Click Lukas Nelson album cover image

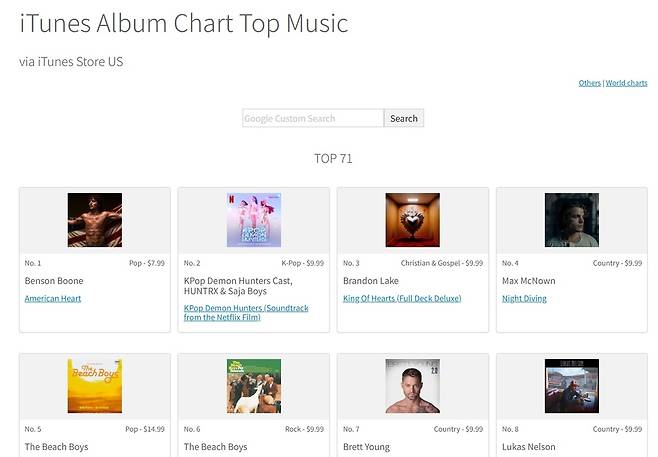(x=571, y=386)
